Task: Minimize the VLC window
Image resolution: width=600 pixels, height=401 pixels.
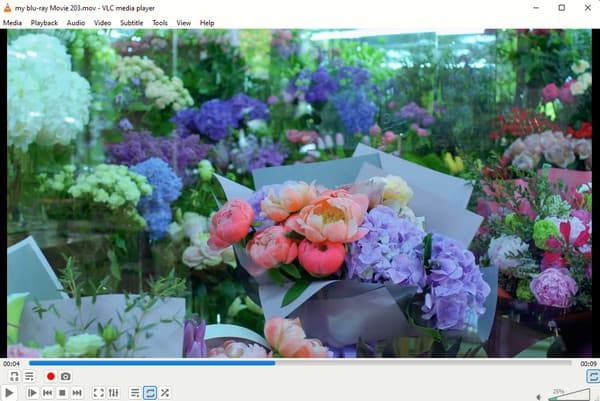Action: click(536, 8)
